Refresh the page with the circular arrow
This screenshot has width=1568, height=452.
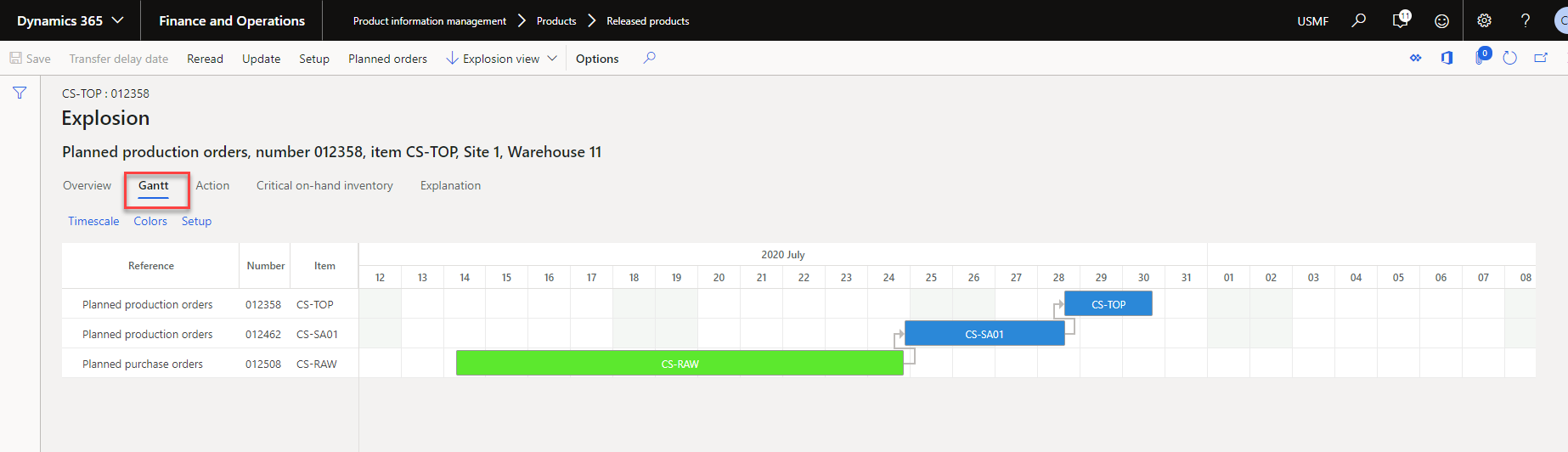1509,58
